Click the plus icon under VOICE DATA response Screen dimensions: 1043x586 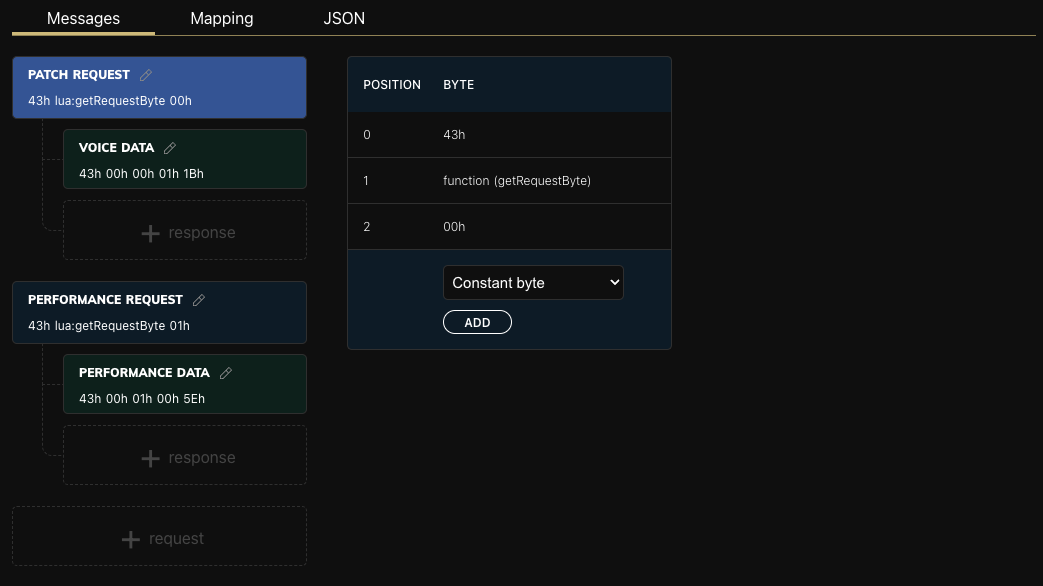click(x=150, y=233)
